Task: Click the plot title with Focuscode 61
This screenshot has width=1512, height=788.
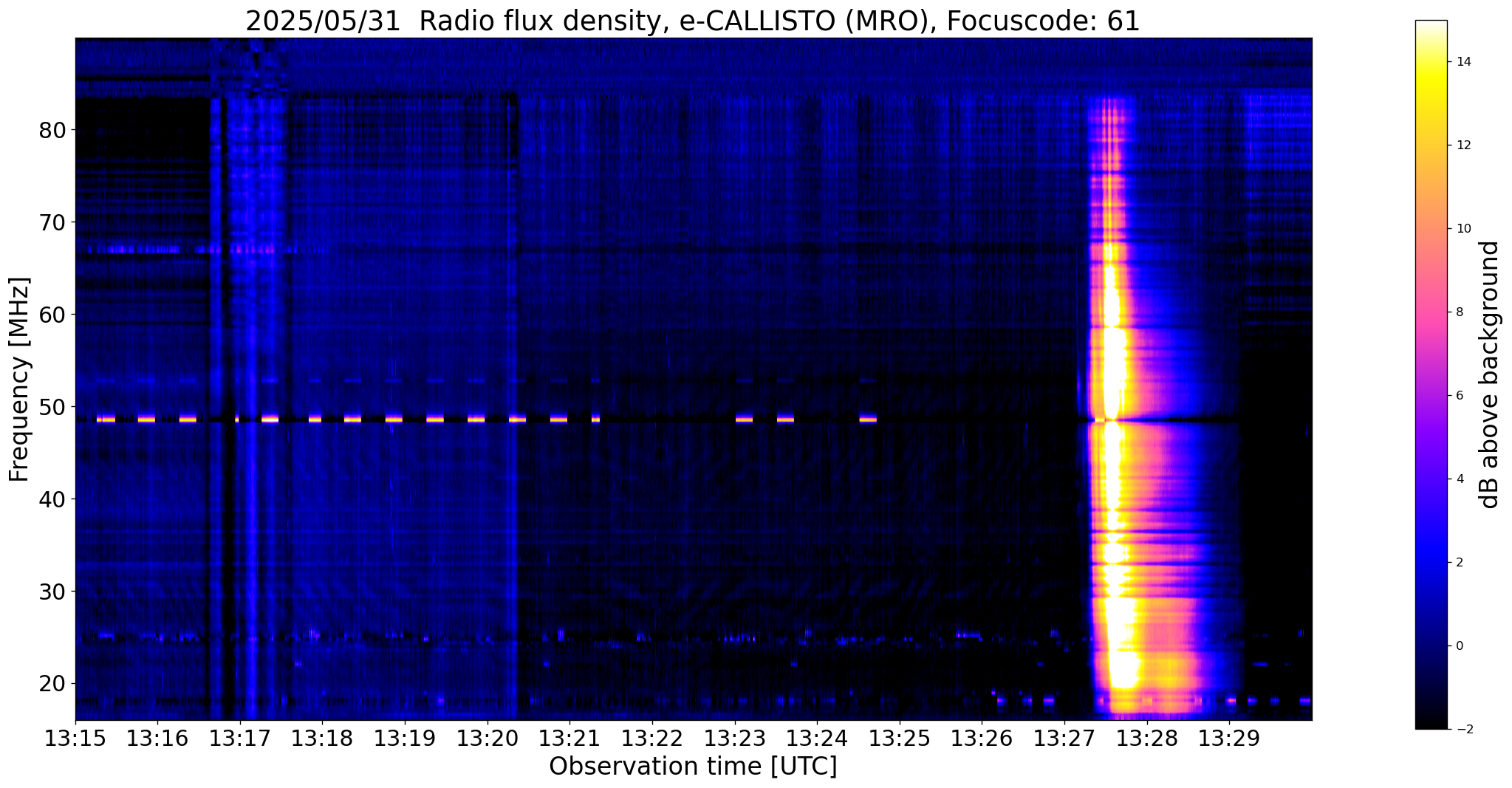Action: click(693, 21)
